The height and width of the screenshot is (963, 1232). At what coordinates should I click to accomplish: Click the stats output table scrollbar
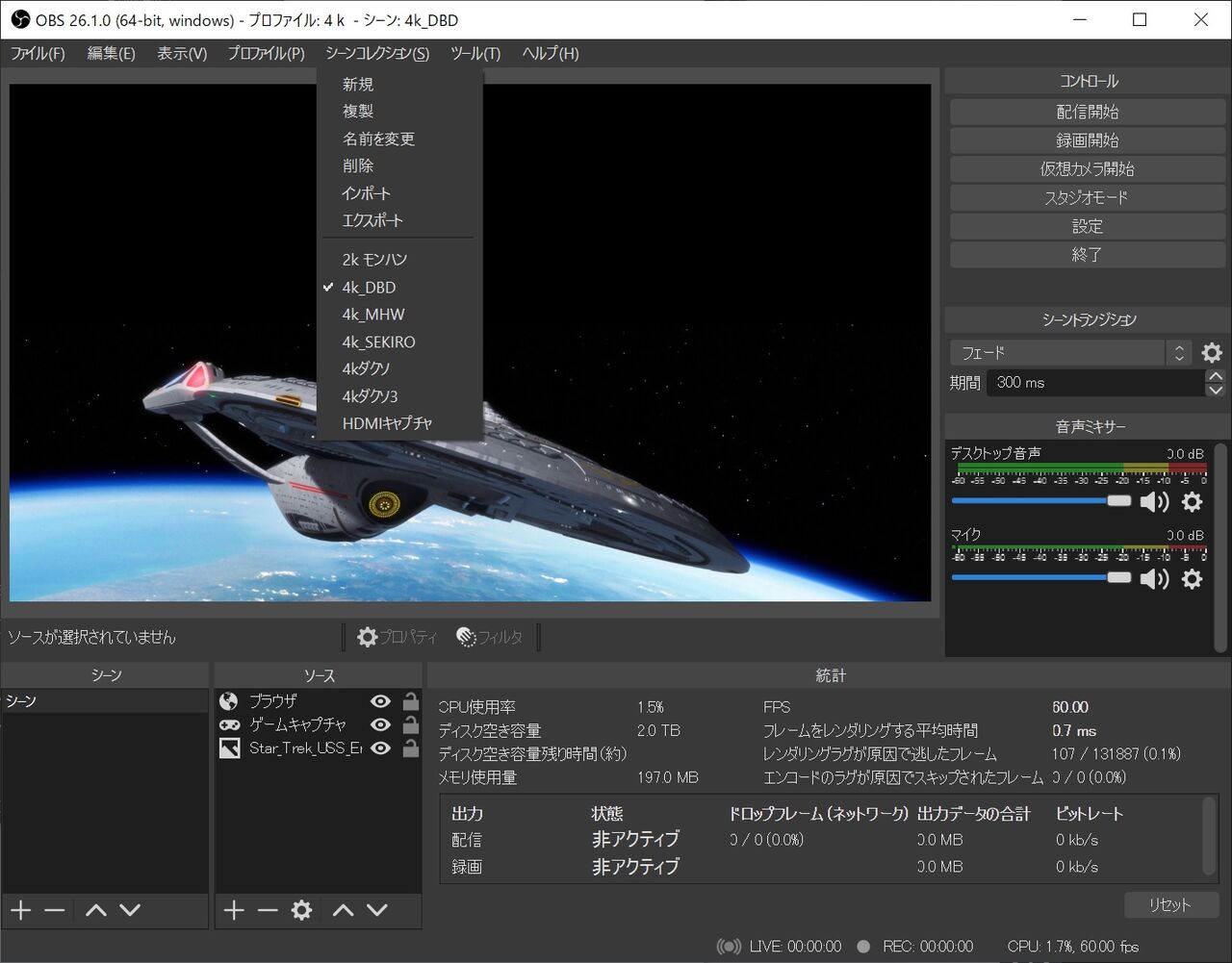pyautogui.click(x=1210, y=835)
